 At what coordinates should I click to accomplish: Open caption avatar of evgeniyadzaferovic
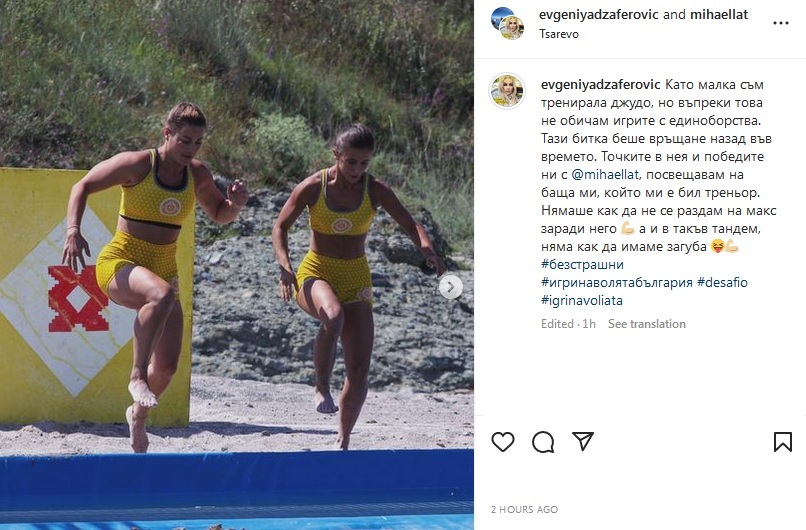click(x=507, y=91)
